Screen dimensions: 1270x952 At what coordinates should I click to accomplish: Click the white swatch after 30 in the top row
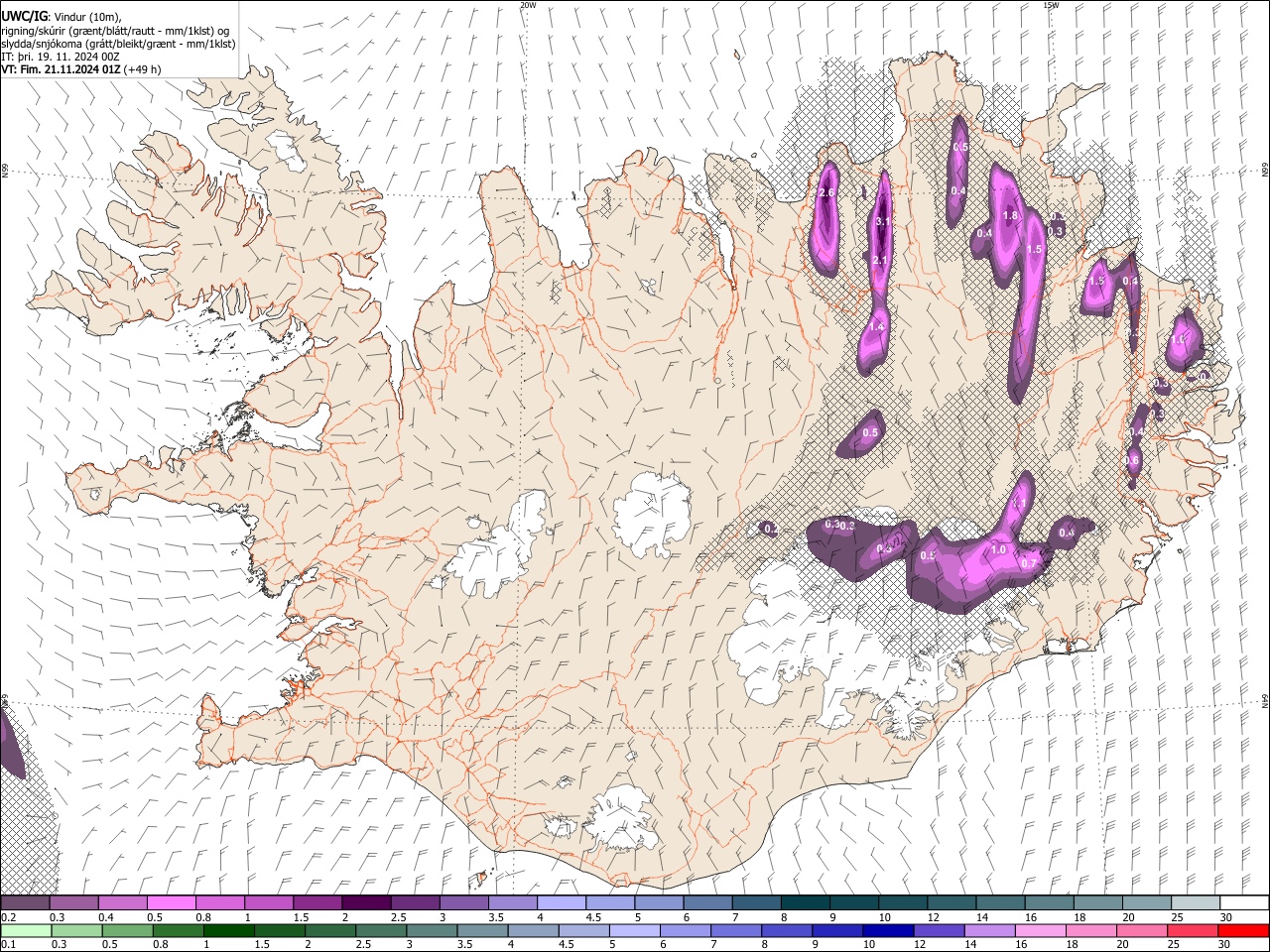1244,902
